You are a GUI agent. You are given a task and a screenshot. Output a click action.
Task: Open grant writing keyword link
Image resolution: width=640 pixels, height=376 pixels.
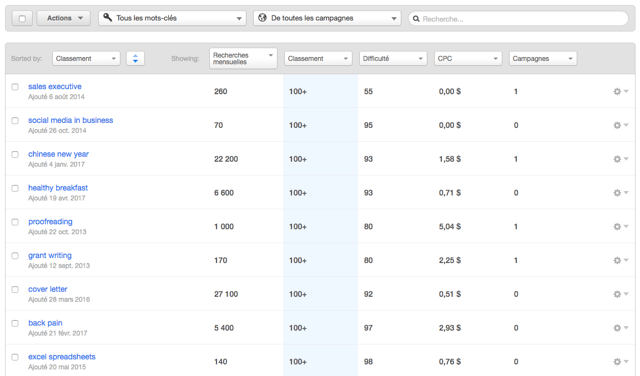click(x=50, y=256)
